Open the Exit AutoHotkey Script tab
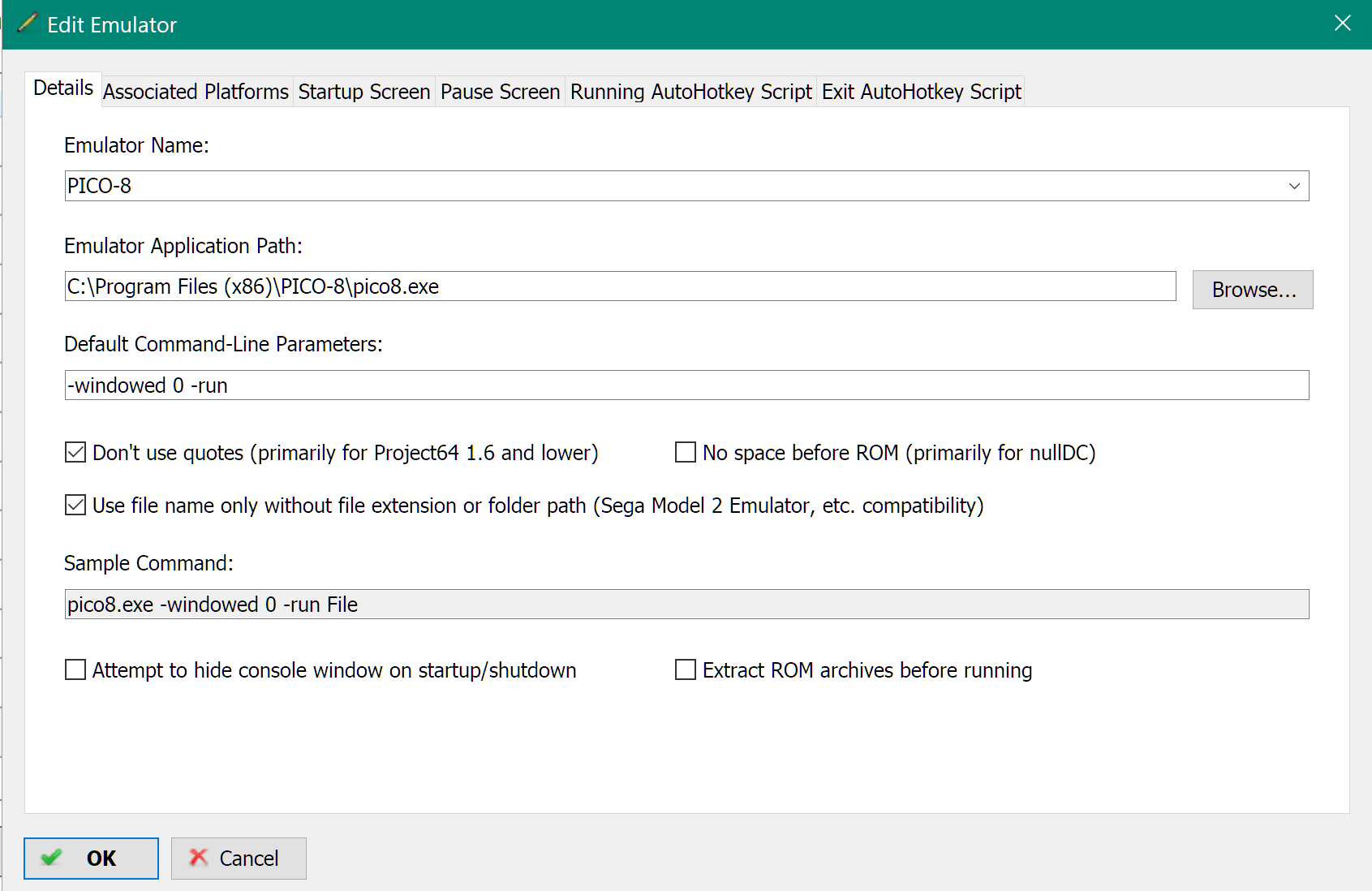Screen dimensions: 1372x891 [x=922, y=92]
